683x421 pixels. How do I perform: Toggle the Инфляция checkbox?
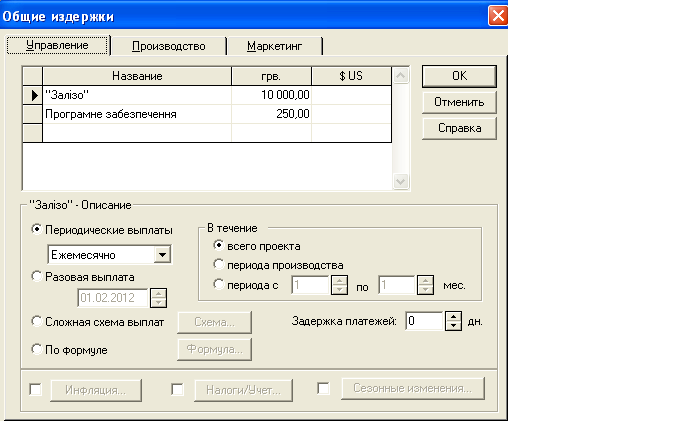(x=35, y=389)
